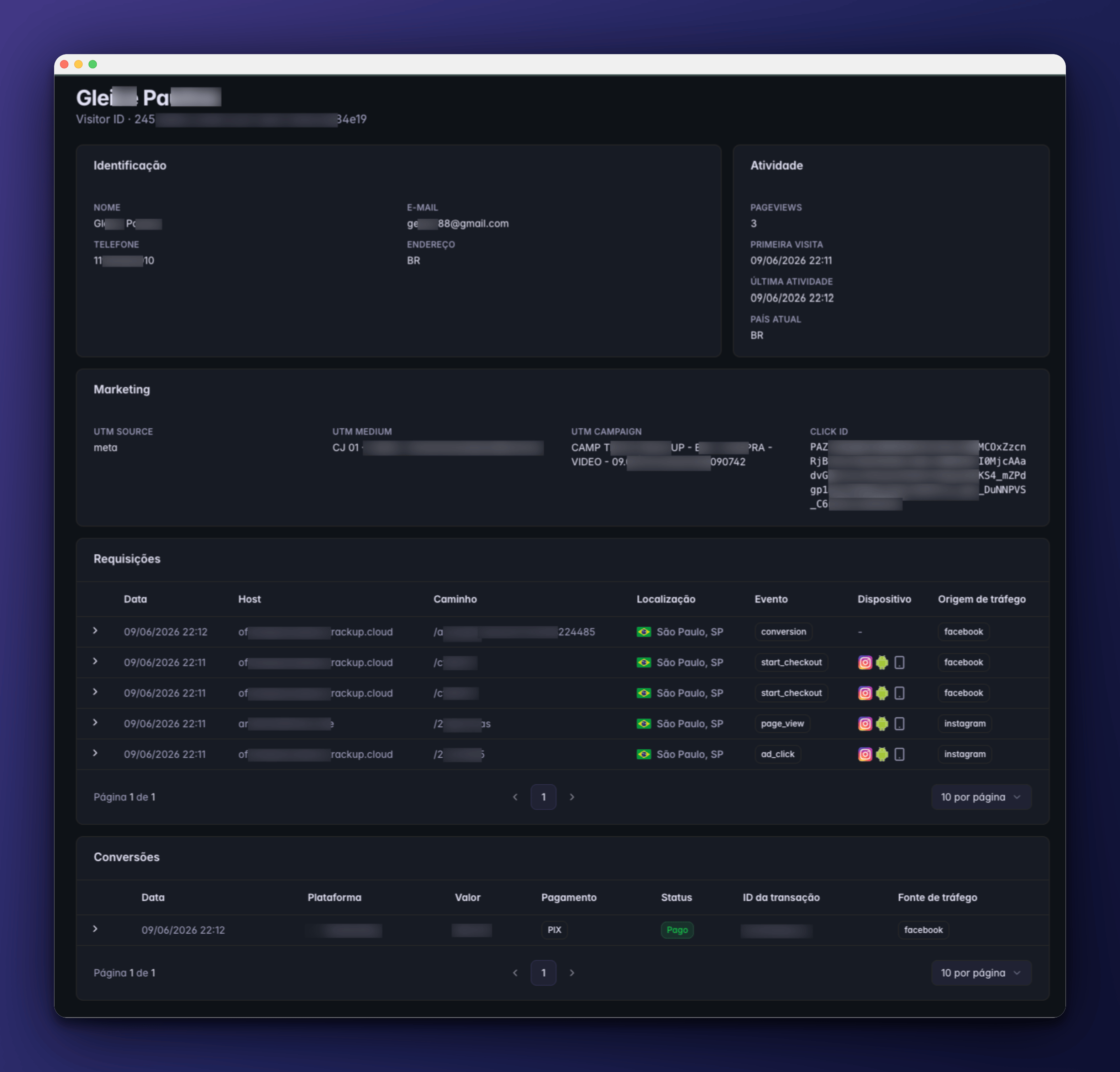The image size is (1120, 1072).
Task: Click the Pagamento column header
Action: pyautogui.click(x=568, y=897)
